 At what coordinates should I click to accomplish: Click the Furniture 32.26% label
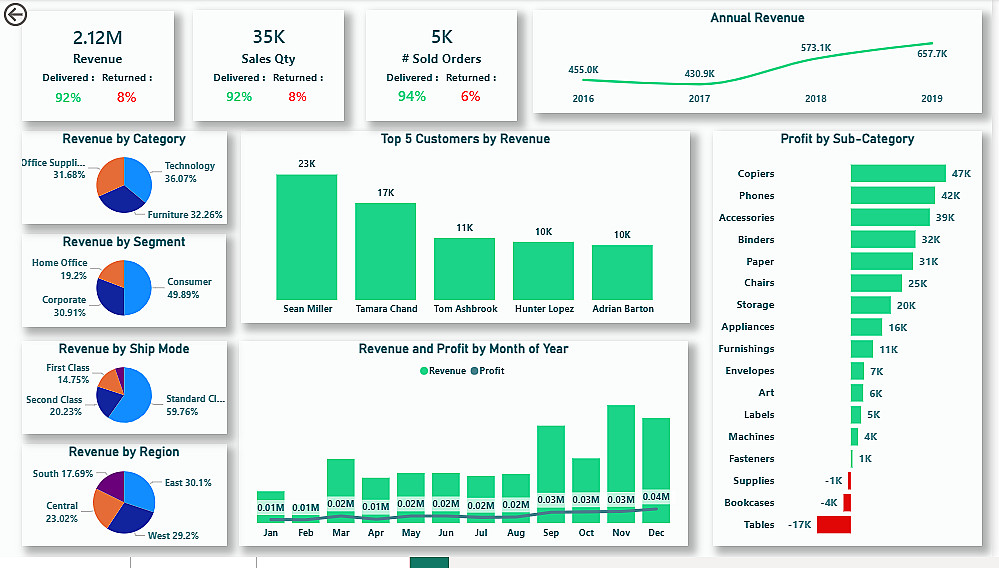coord(185,215)
